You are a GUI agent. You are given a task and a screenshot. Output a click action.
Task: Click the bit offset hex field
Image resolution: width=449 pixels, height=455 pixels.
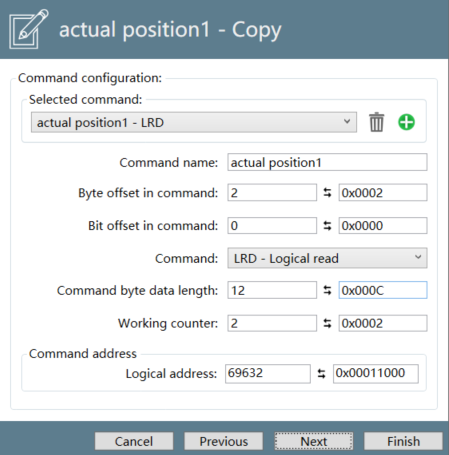(x=383, y=226)
